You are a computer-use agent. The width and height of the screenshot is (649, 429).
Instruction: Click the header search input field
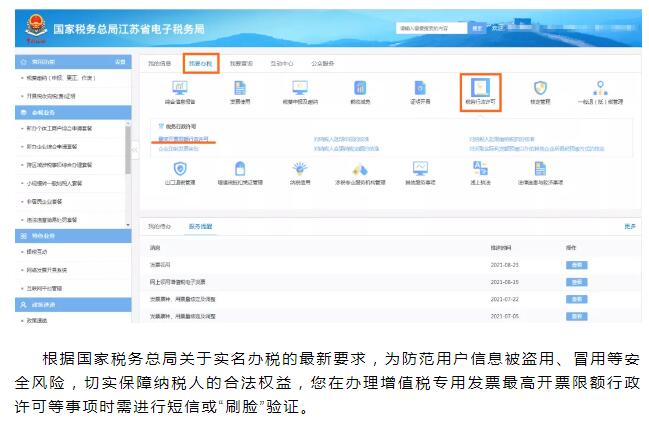[432, 28]
